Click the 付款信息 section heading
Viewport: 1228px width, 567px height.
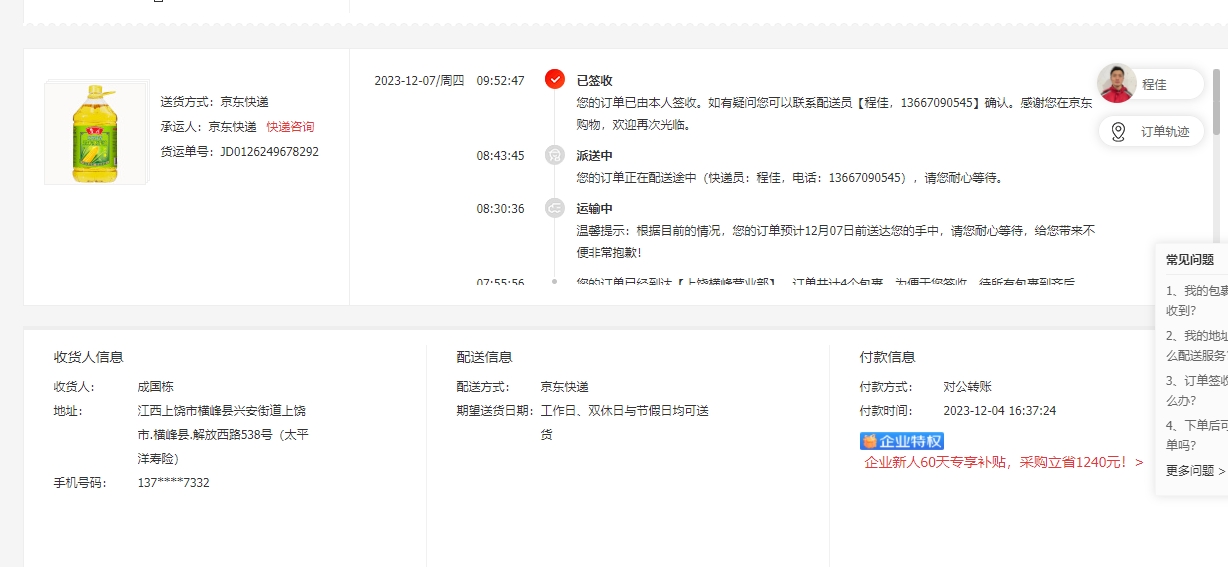pos(888,357)
